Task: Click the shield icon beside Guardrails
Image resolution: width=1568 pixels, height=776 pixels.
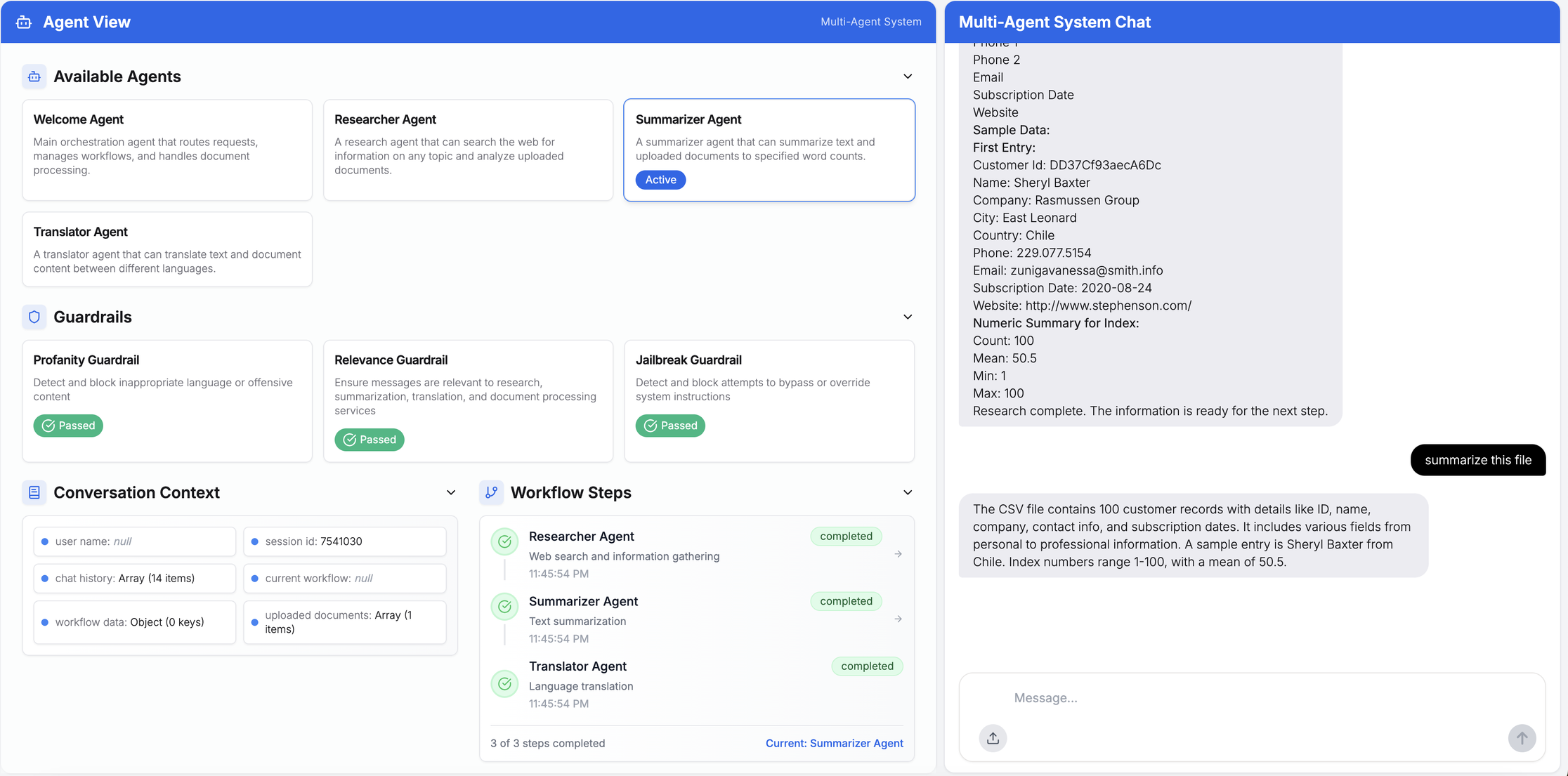Action: [34, 317]
